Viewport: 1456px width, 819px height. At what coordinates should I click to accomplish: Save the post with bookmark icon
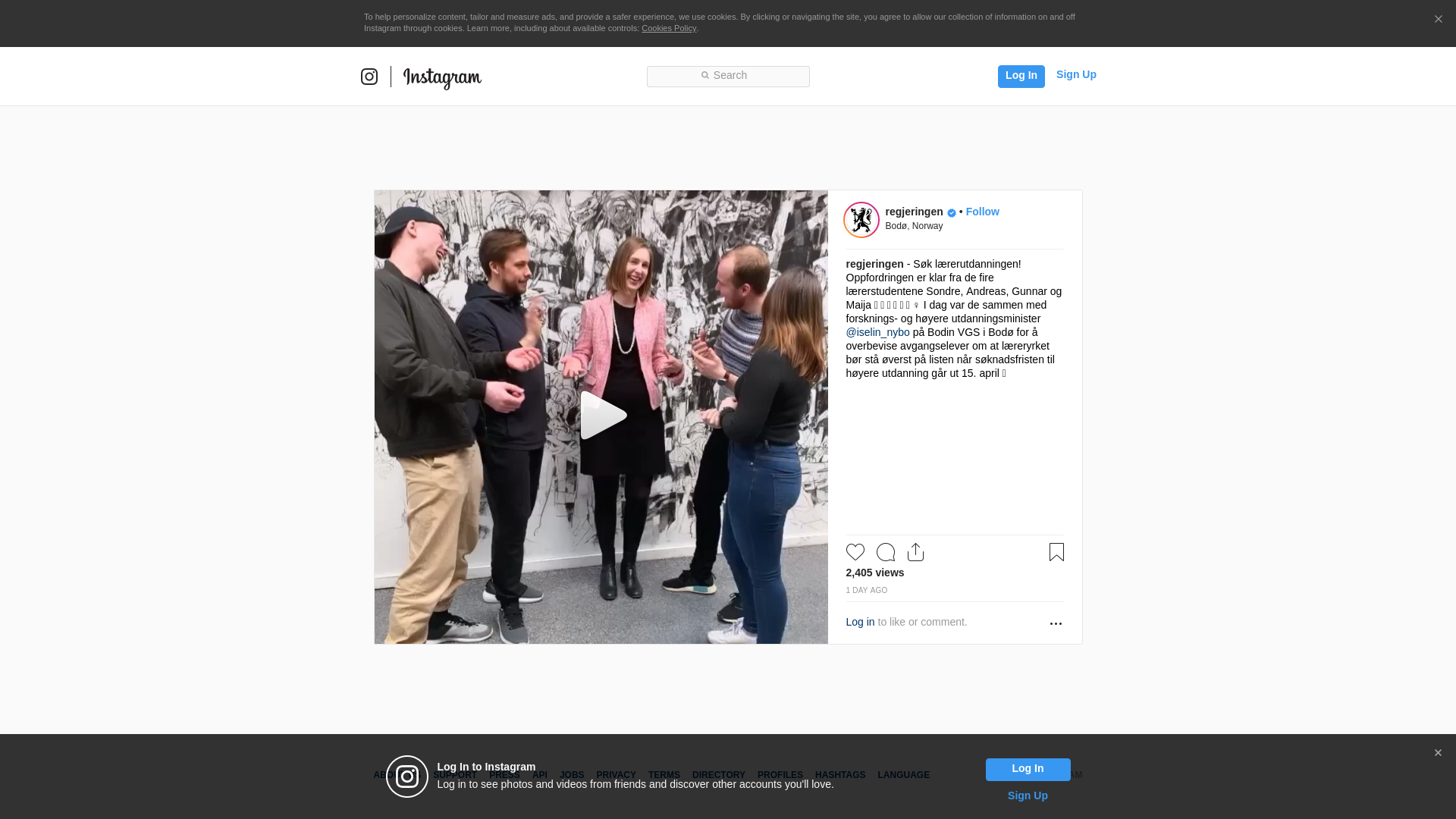1056,552
